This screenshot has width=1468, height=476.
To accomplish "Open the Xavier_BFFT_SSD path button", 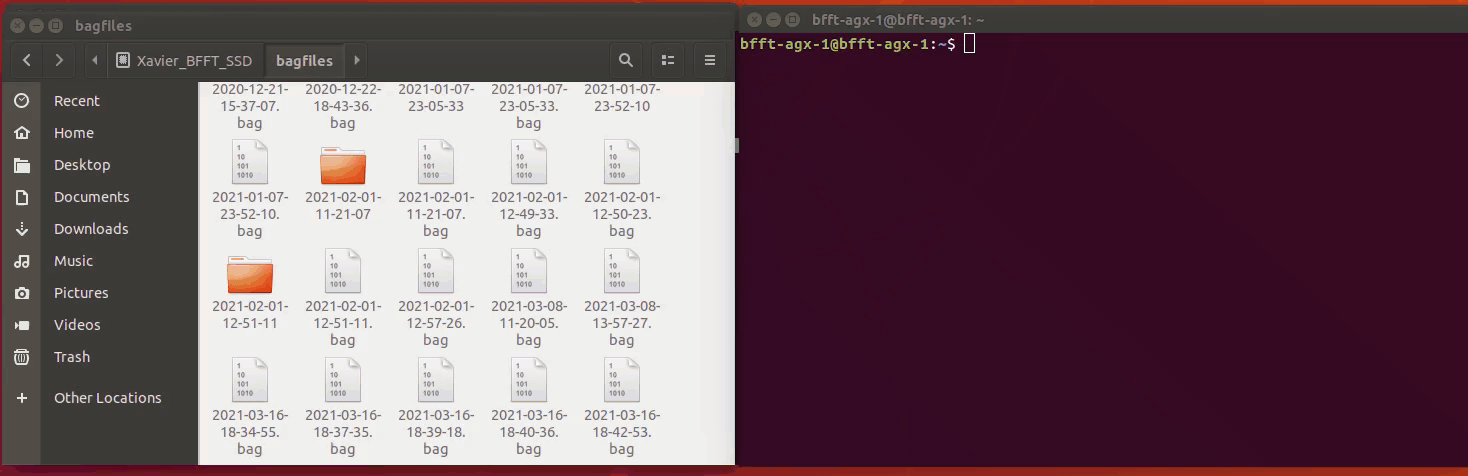I will coord(184,60).
